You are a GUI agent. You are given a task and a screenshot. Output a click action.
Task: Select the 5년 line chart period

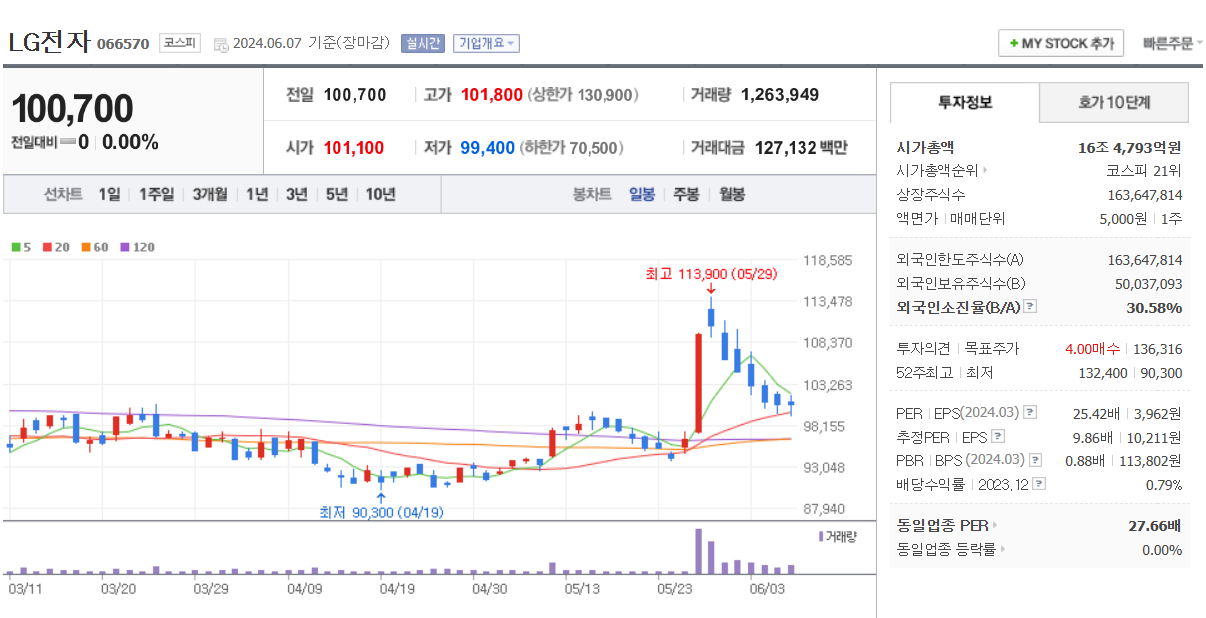click(x=336, y=194)
